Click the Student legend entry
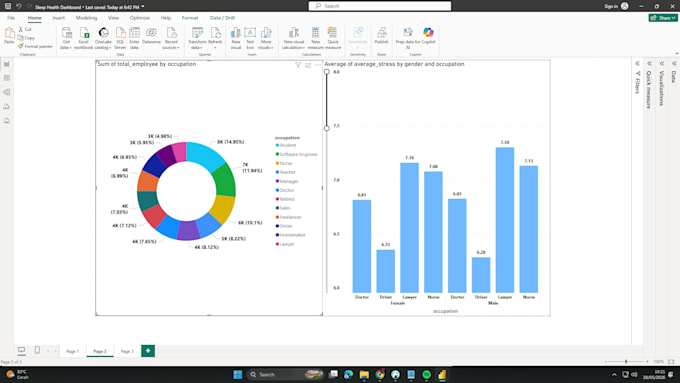680x383 pixels. 286,145
